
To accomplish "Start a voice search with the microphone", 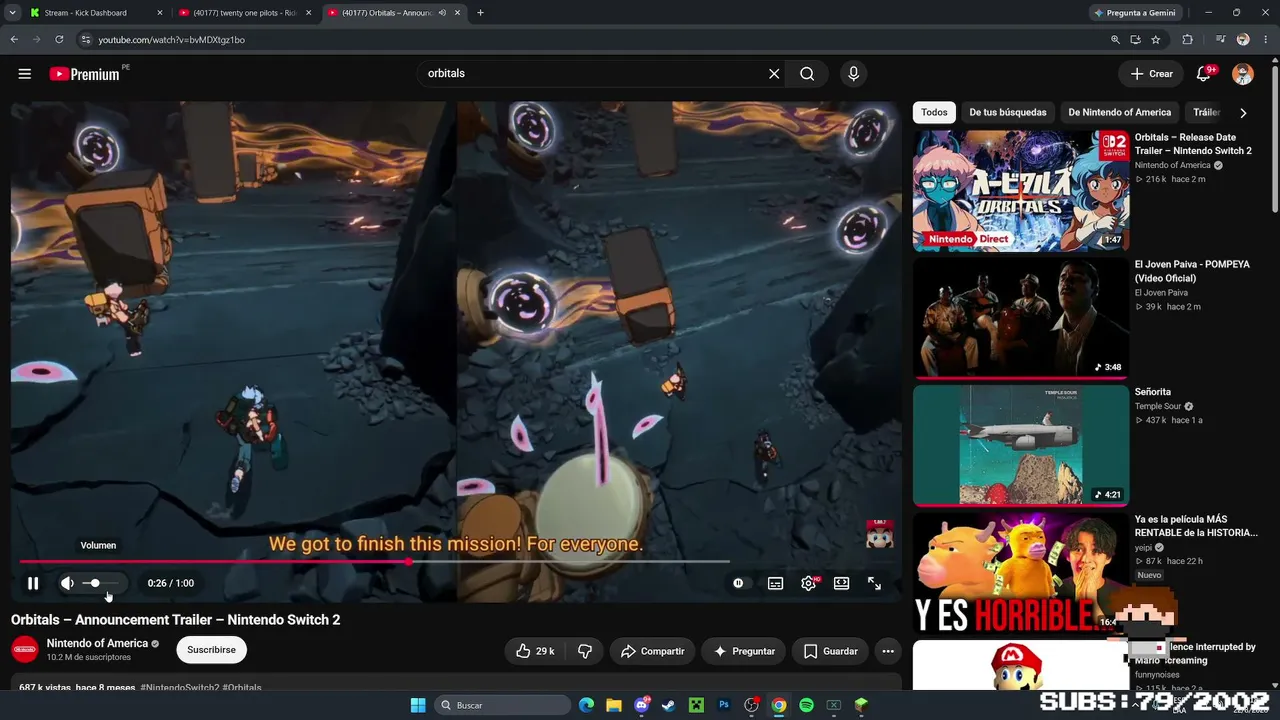I will (853, 74).
